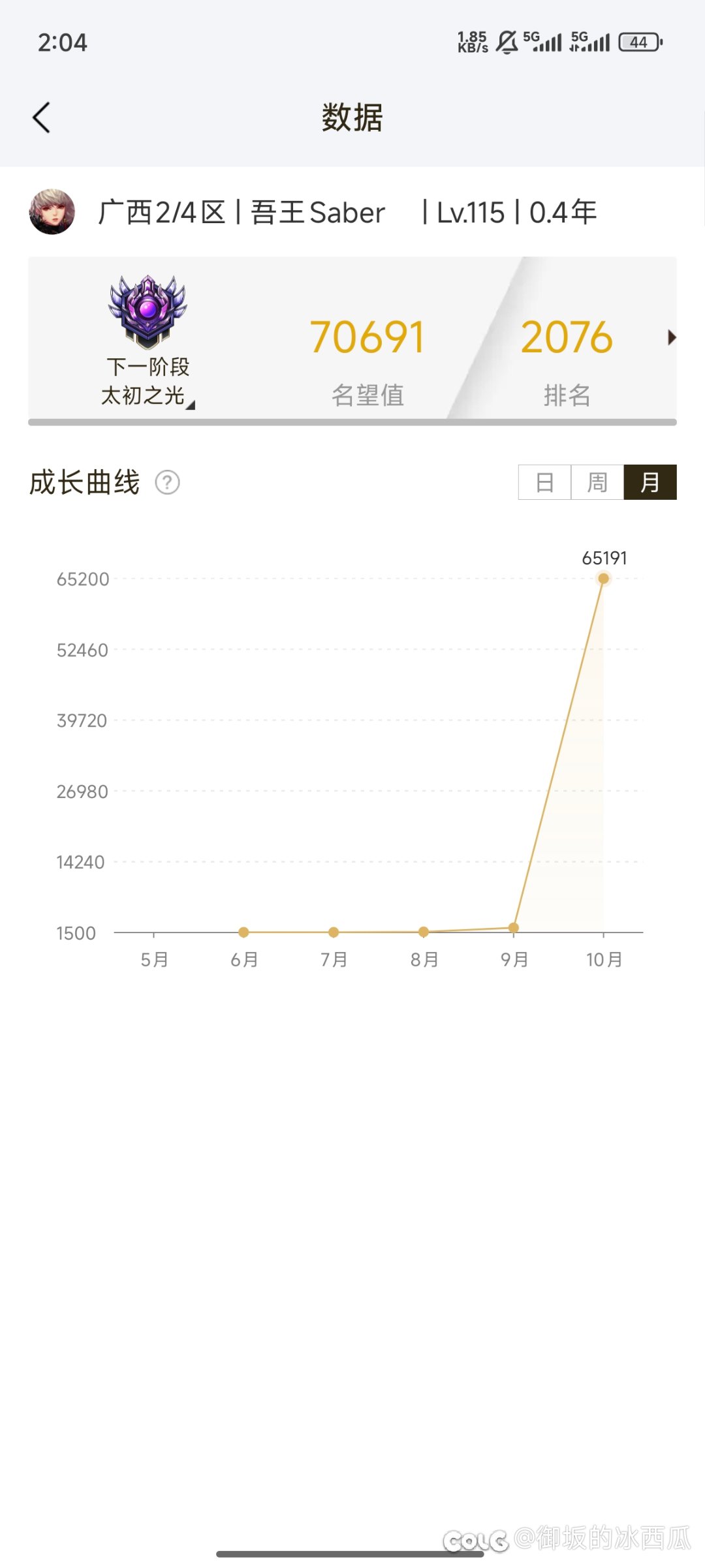
Task: Tap the July data point marker
Action: (334, 932)
